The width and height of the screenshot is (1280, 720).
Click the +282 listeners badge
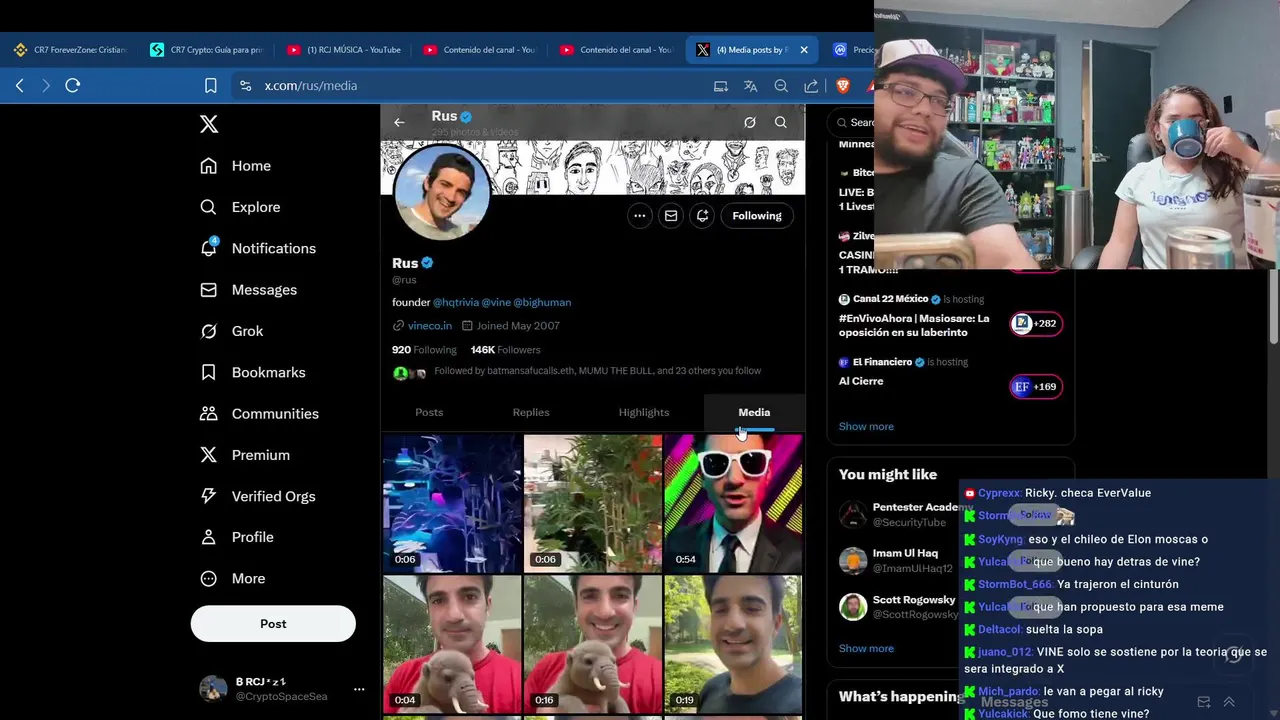[1036, 323]
